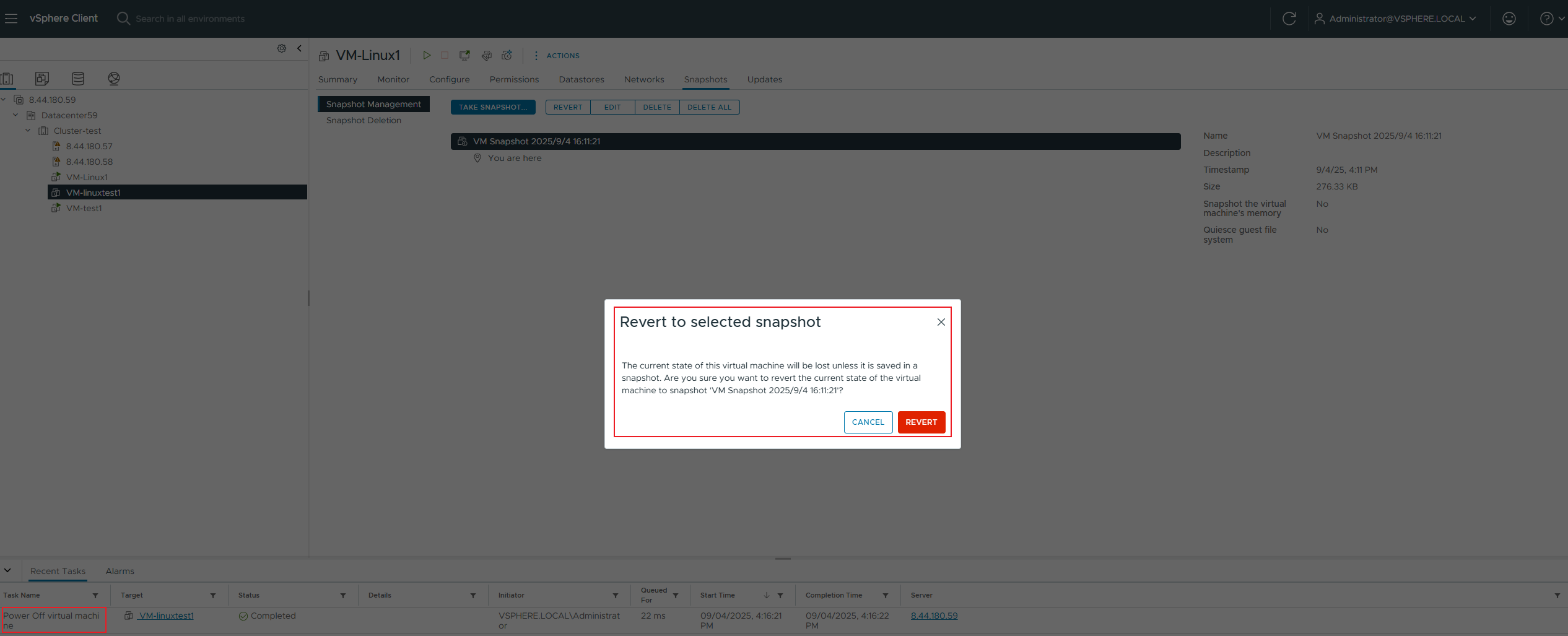1568x636 pixels.
Task: Click the REVERT toolbar button
Action: click(x=568, y=107)
